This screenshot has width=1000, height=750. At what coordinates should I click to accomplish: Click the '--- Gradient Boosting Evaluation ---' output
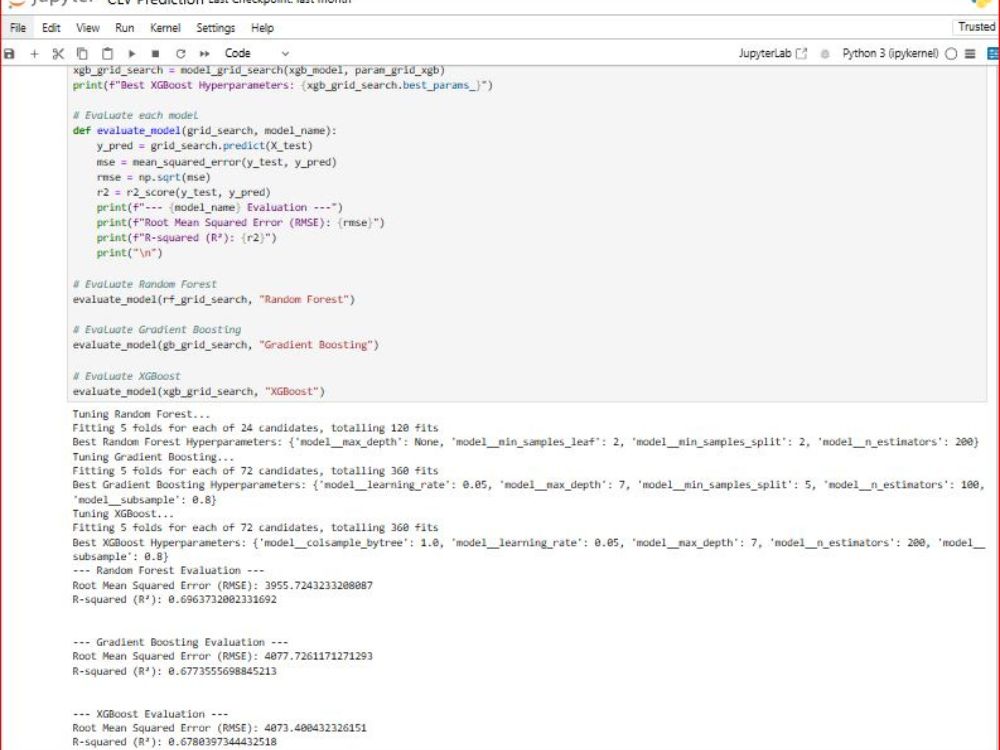pos(180,642)
